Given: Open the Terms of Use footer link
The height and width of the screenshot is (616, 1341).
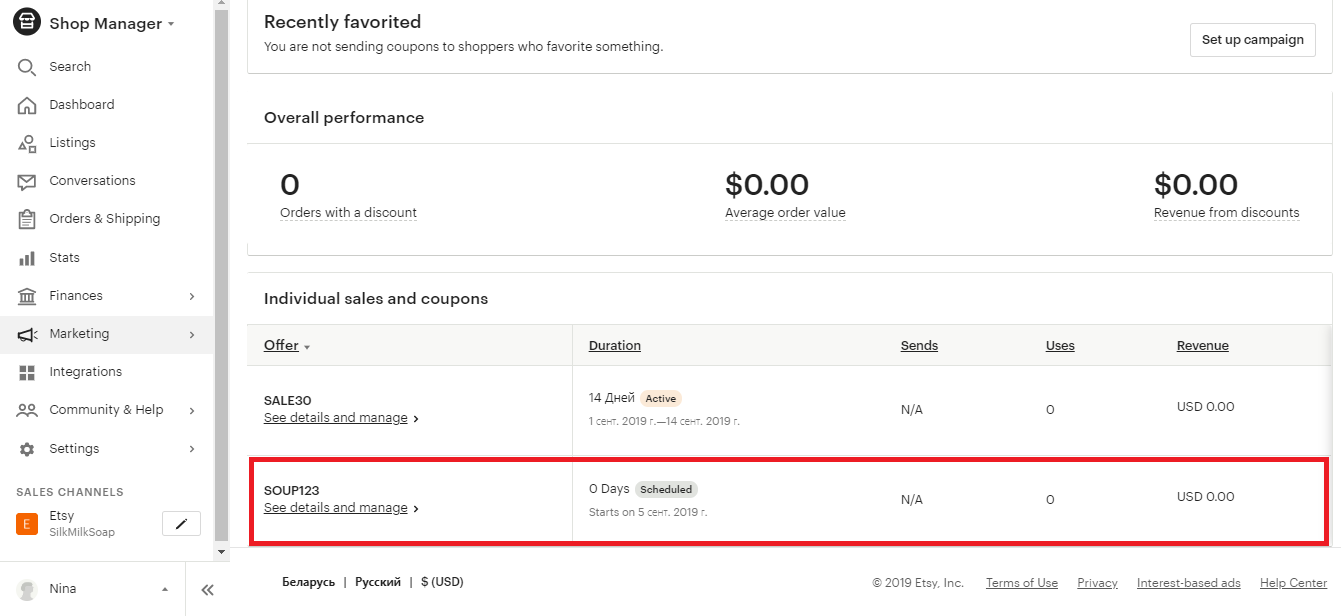Looking at the screenshot, I should 1021,583.
